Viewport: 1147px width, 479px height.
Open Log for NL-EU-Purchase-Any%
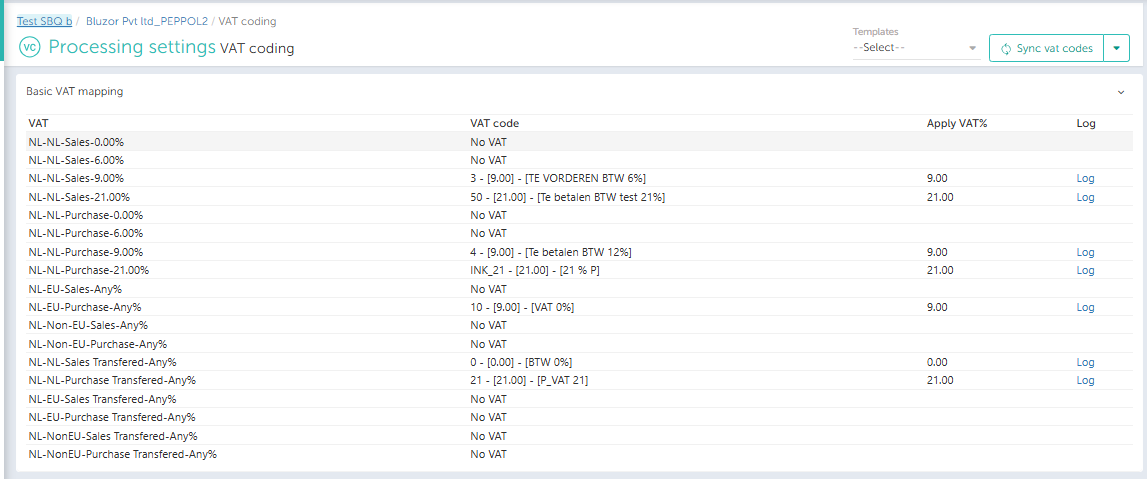point(1085,307)
